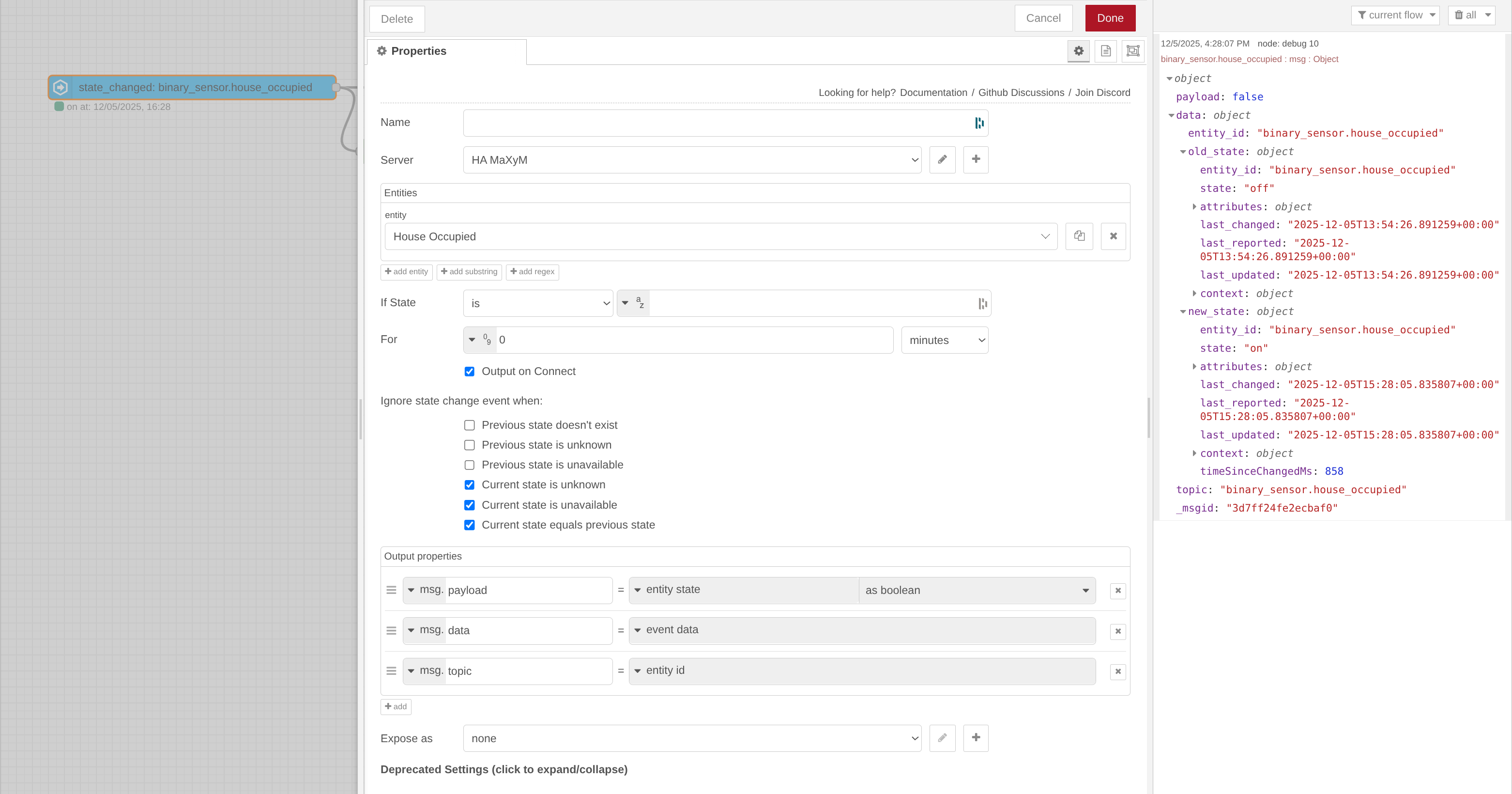The image size is (1512, 794).
Task: Open node description document icon
Action: pos(1105,51)
